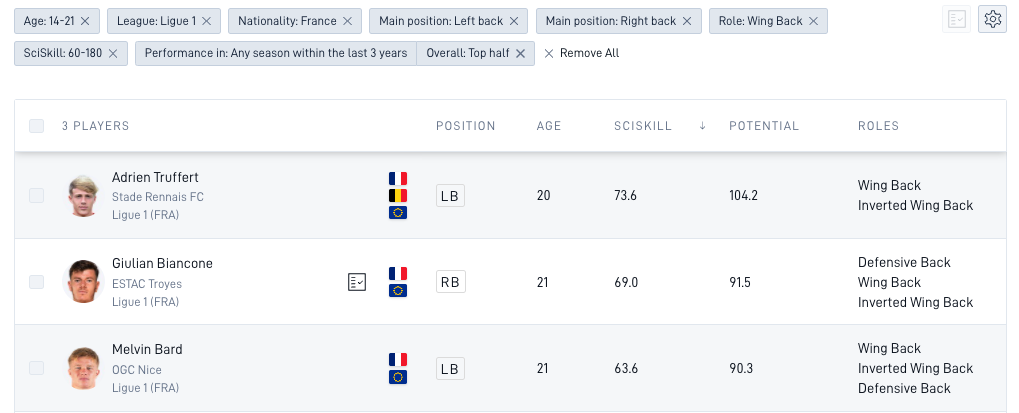
Task: Check the box for Adrien Truffert
Action: 36,195
